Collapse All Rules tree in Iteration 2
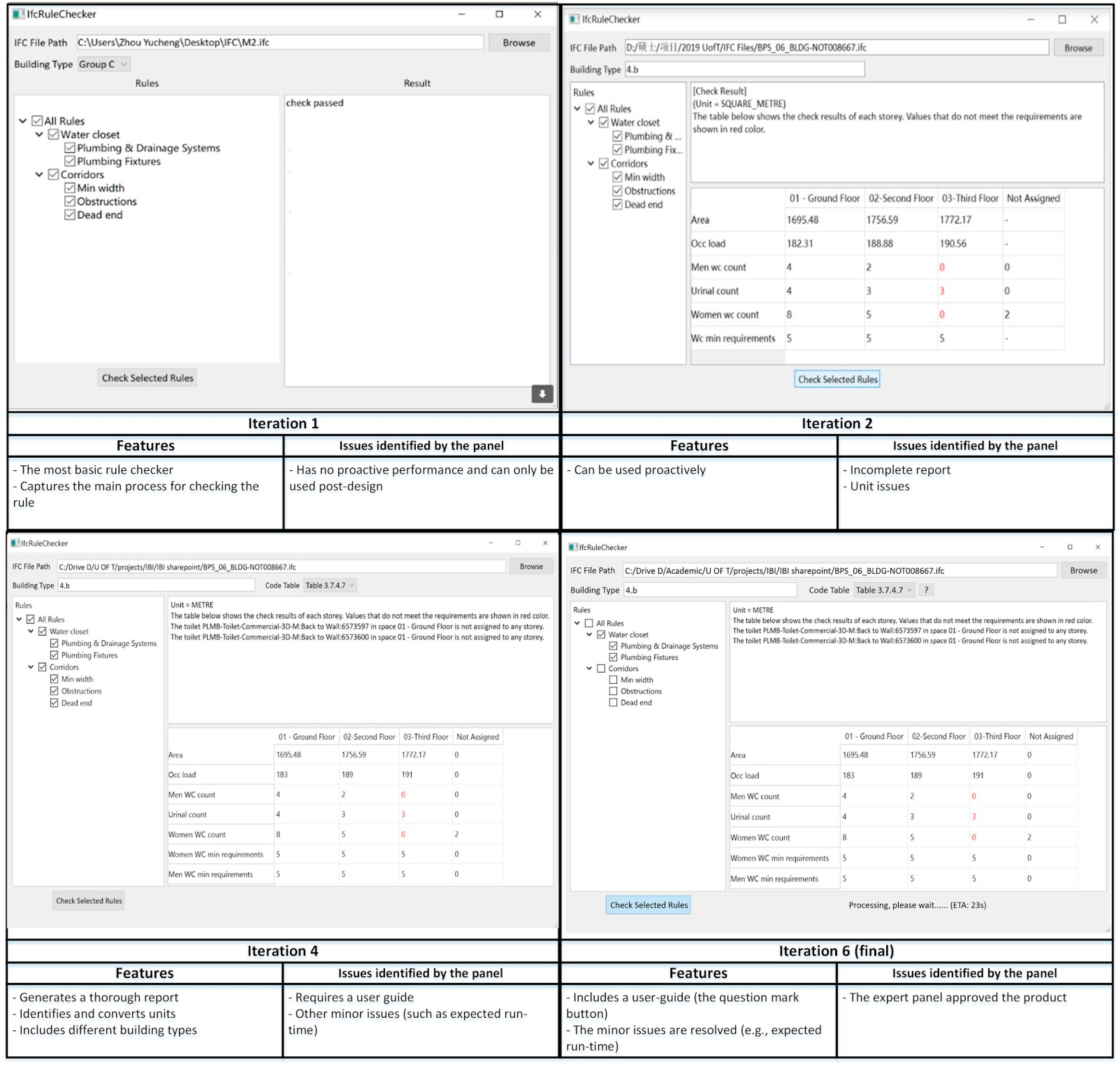The width and height of the screenshot is (1120, 1066). [577, 109]
